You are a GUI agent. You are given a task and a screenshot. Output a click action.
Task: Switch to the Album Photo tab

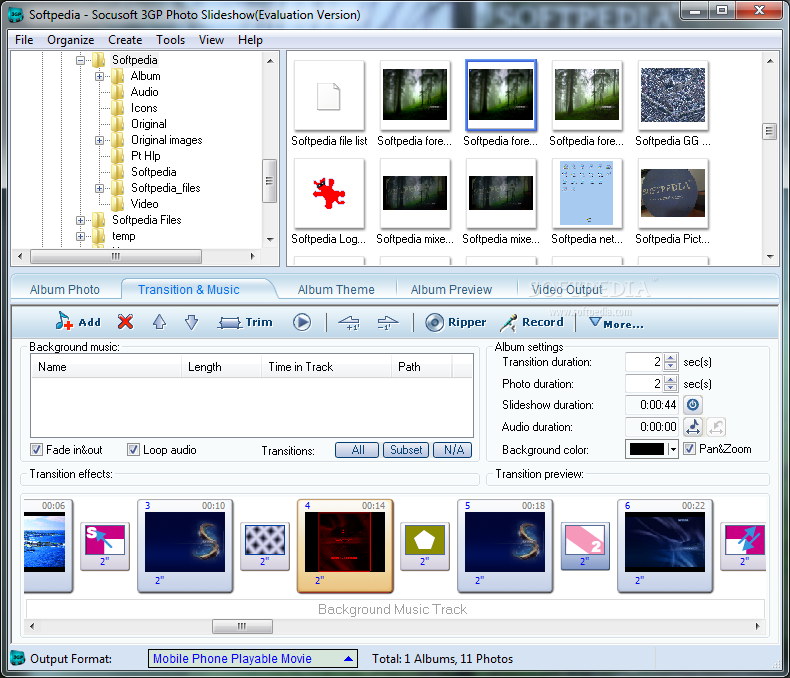click(64, 290)
